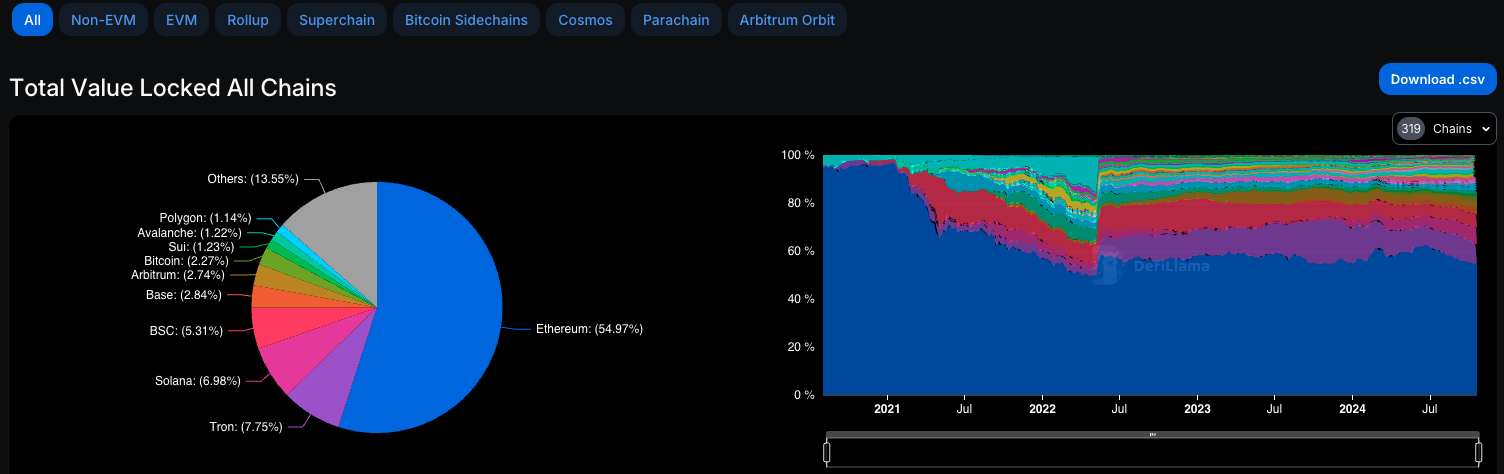
Task: Click the Download .csv button
Action: [x=1437, y=79]
